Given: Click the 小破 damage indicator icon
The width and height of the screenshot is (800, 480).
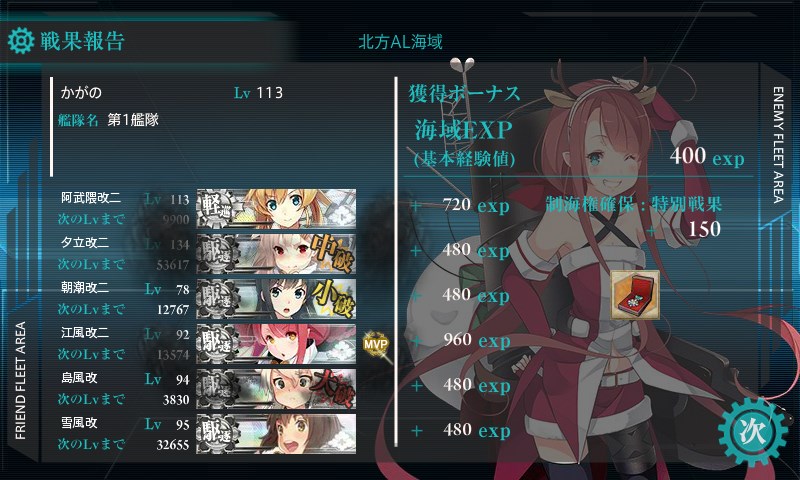Looking at the screenshot, I should tap(333, 298).
